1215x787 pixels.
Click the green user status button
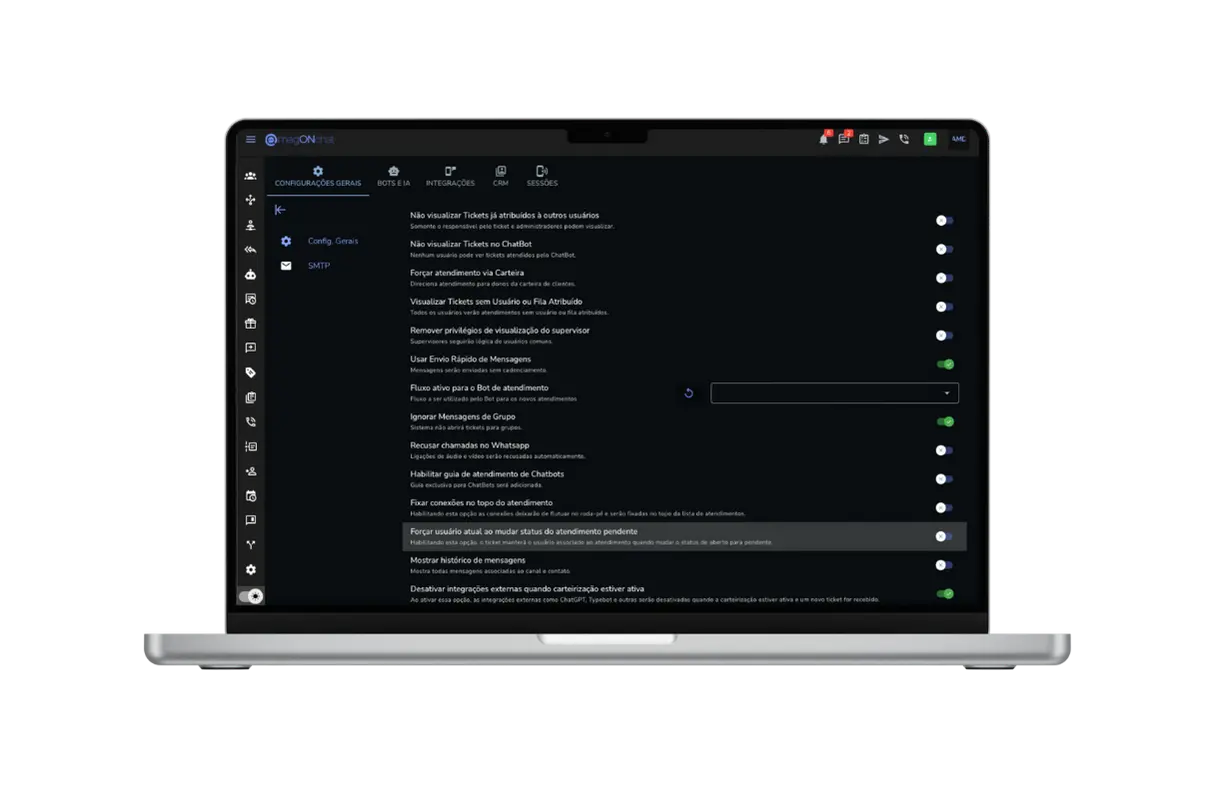pos(930,139)
